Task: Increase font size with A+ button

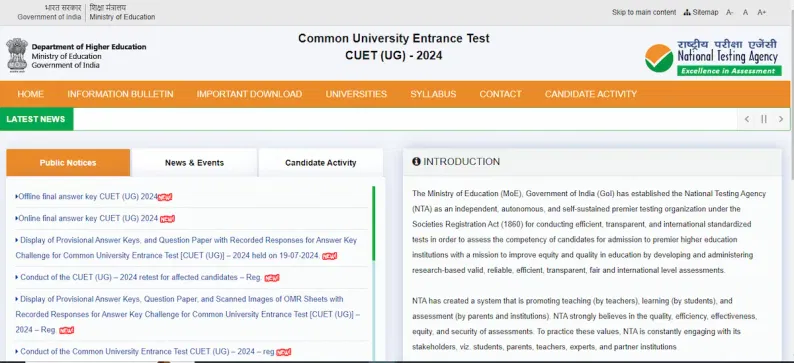Action: click(x=762, y=12)
